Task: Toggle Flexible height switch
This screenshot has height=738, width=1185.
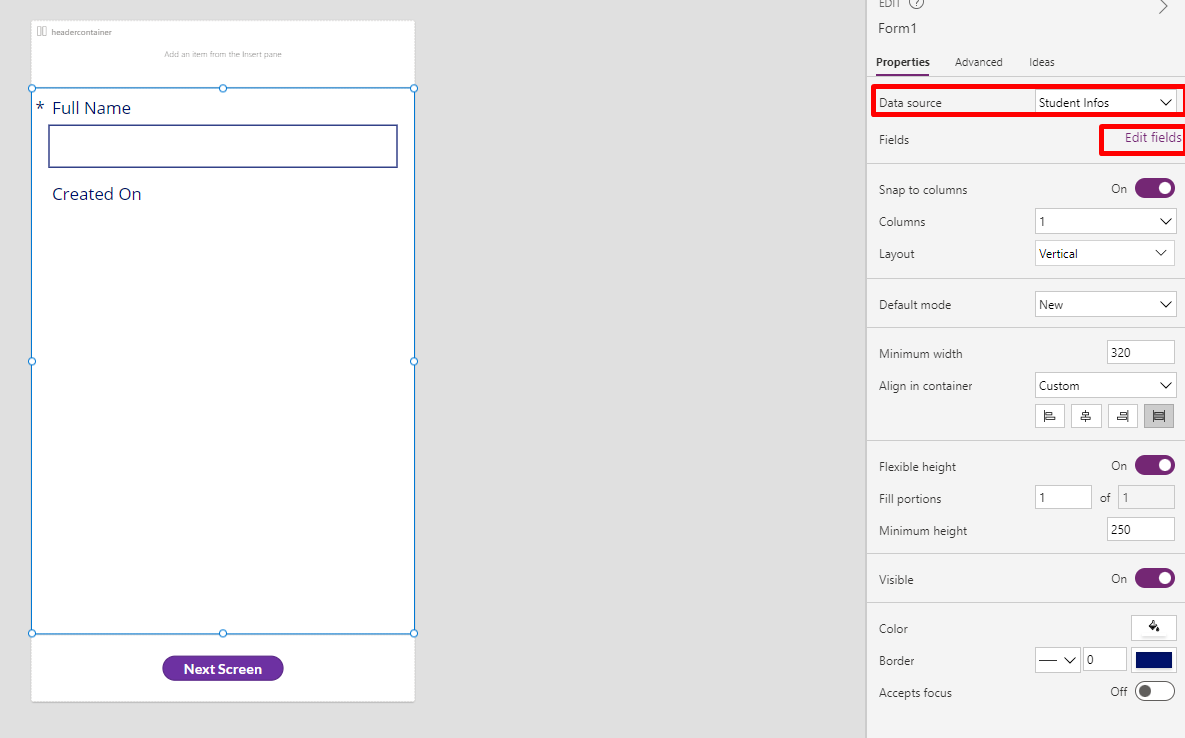Action: click(1155, 465)
